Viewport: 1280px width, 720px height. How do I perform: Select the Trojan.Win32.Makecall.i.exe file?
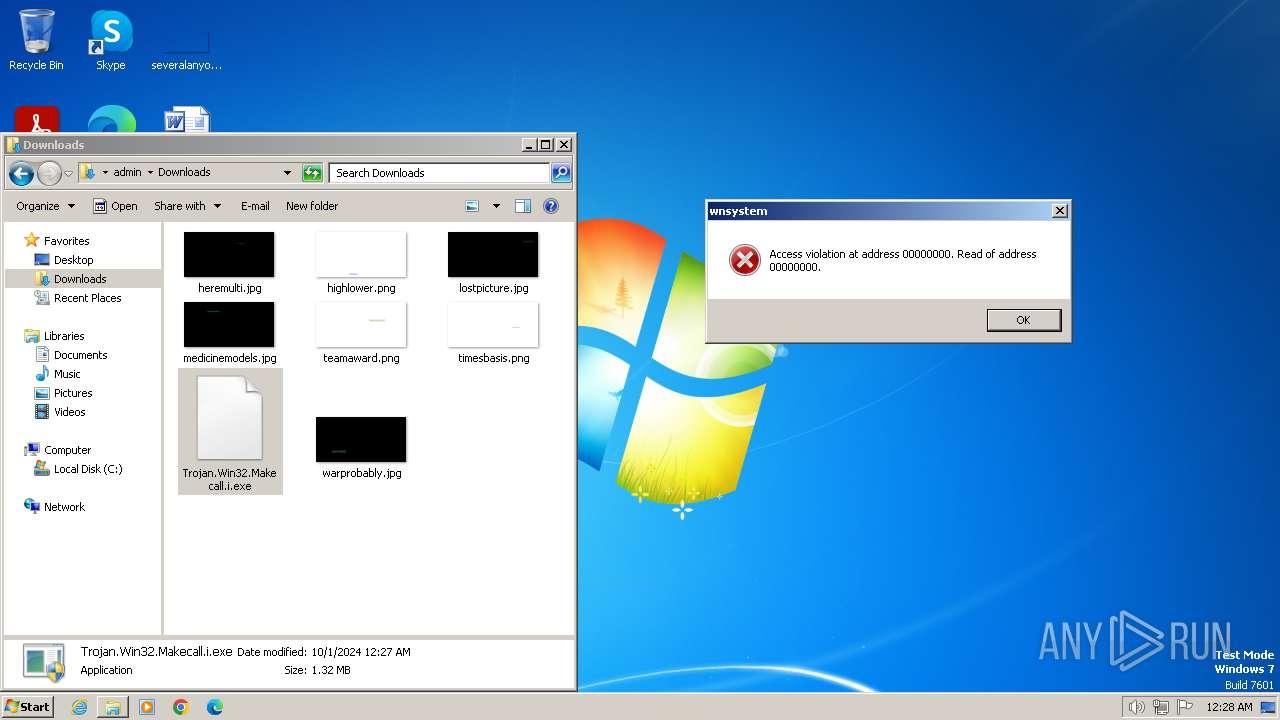[x=230, y=432]
